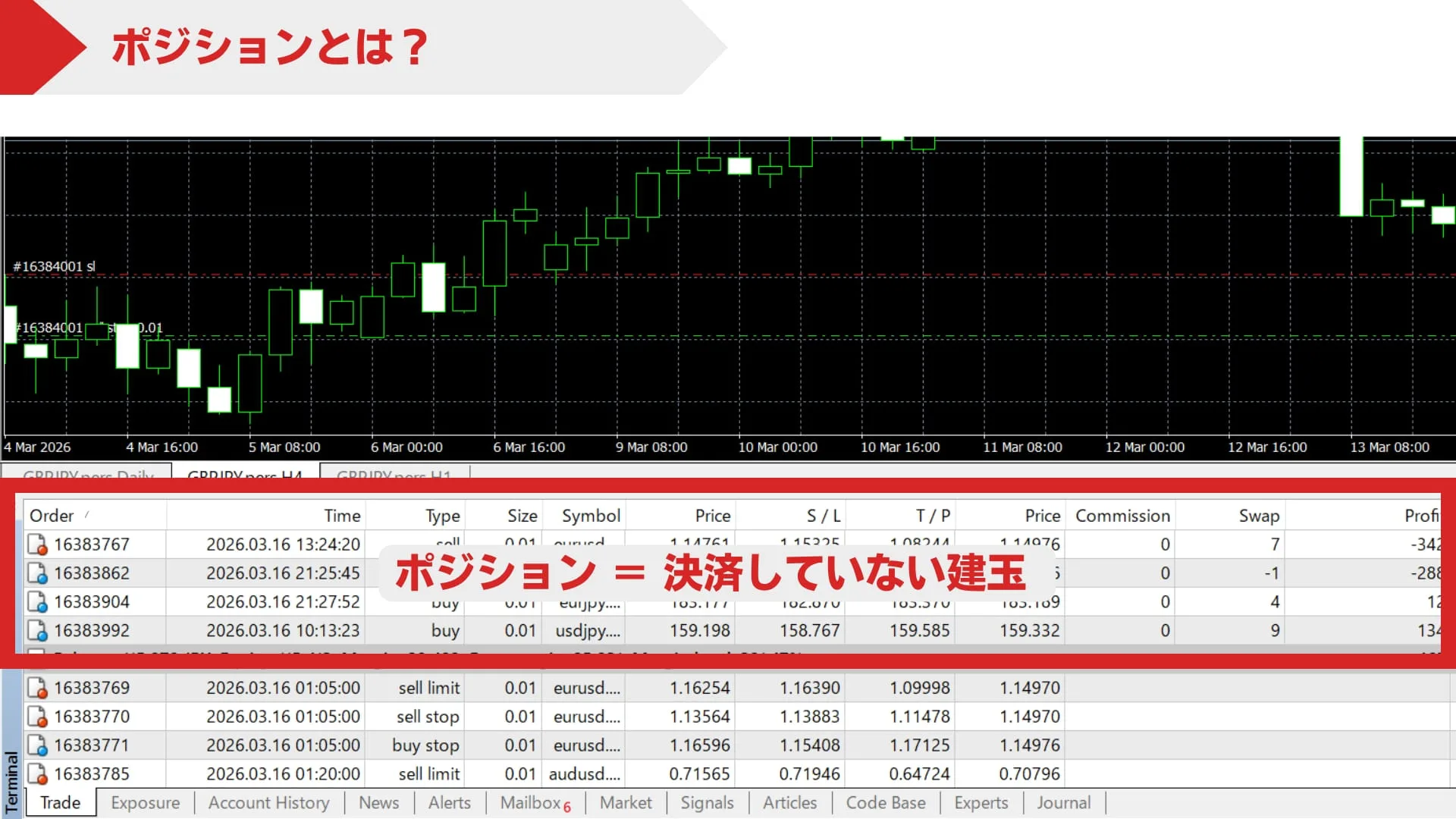Switch to the Journal tab
The height and width of the screenshot is (819, 1456).
[x=1064, y=802]
